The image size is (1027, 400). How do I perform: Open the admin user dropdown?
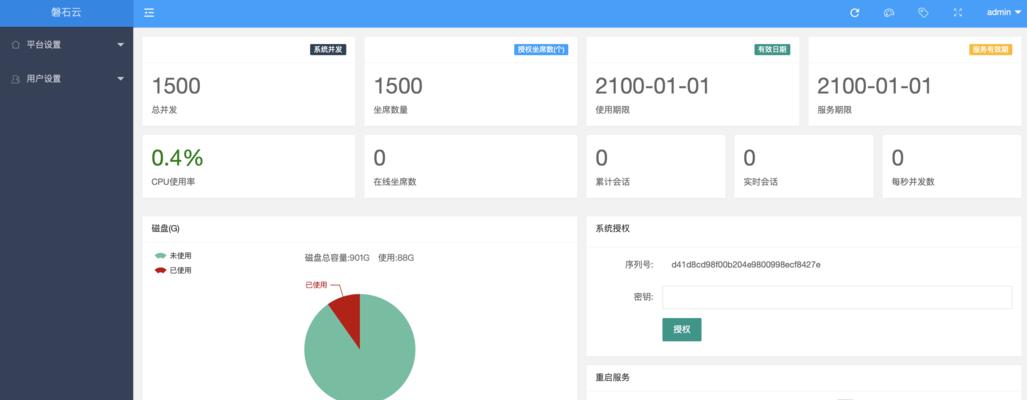click(x=1003, y=12)
